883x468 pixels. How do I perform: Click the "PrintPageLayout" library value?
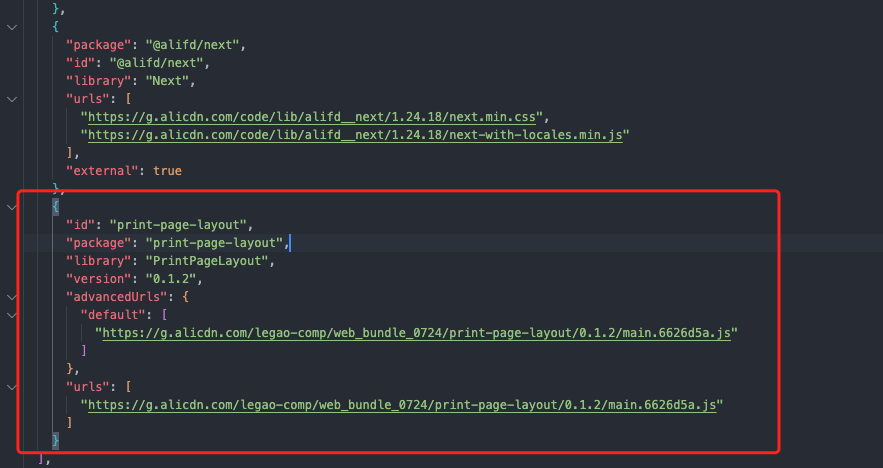coord(207,261)
